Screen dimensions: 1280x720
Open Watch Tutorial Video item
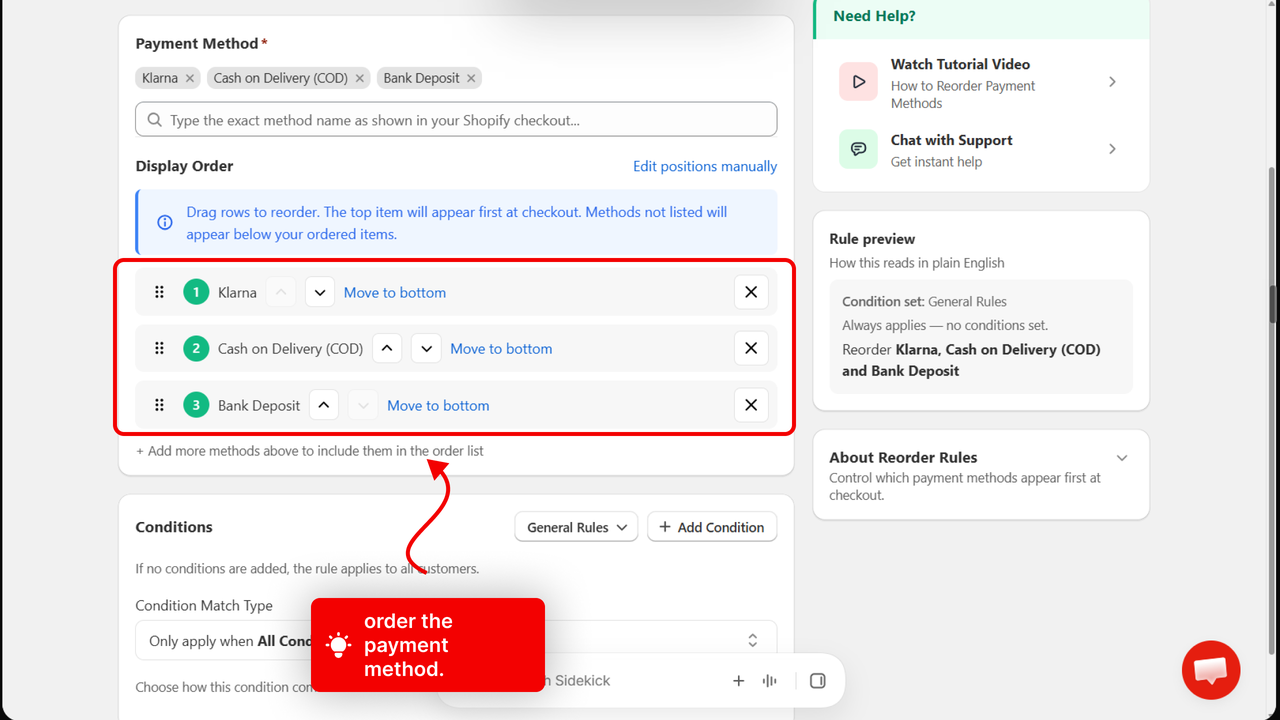click(981, 82)
